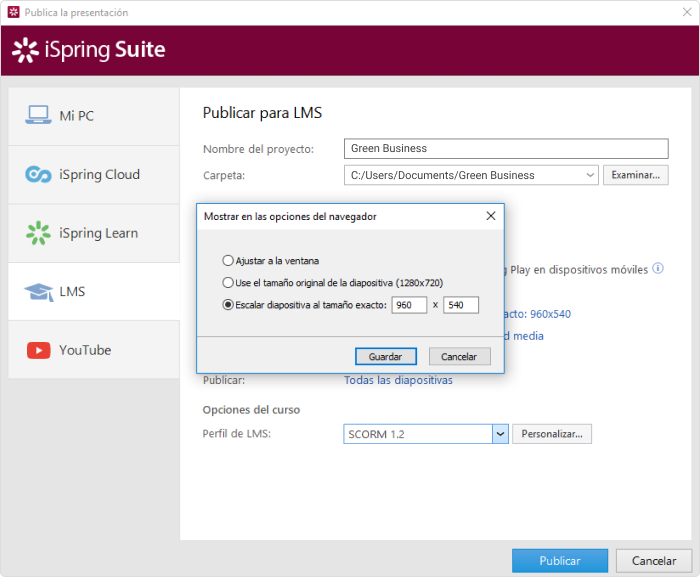Click the blue Publicar button

point(560,561)
